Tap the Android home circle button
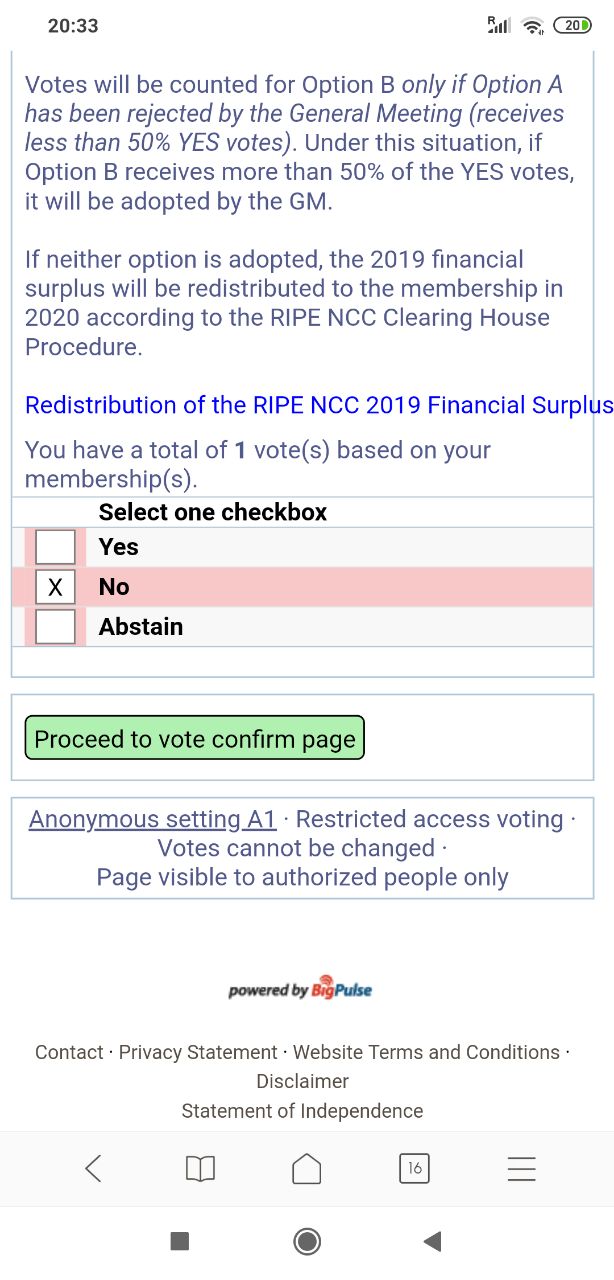This screenshot has height=1280, width=614. (x=307, y=1241)
